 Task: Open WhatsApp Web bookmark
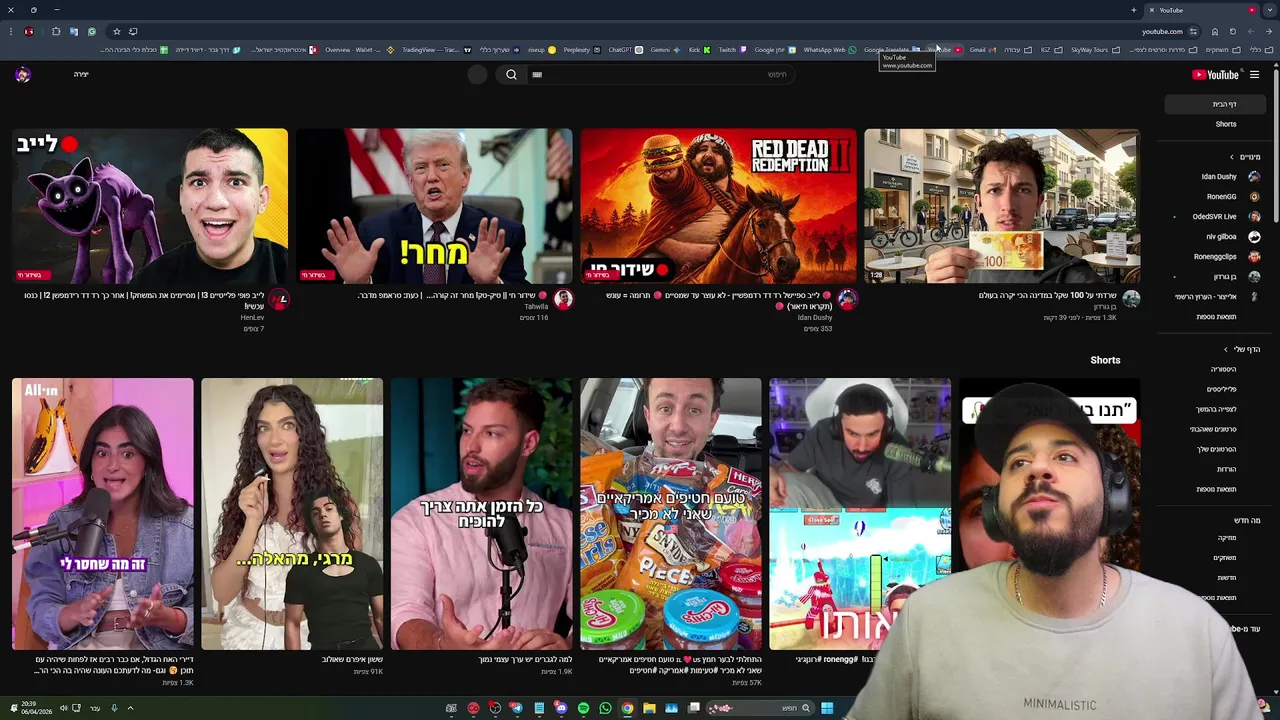click(x=830, y=49)
